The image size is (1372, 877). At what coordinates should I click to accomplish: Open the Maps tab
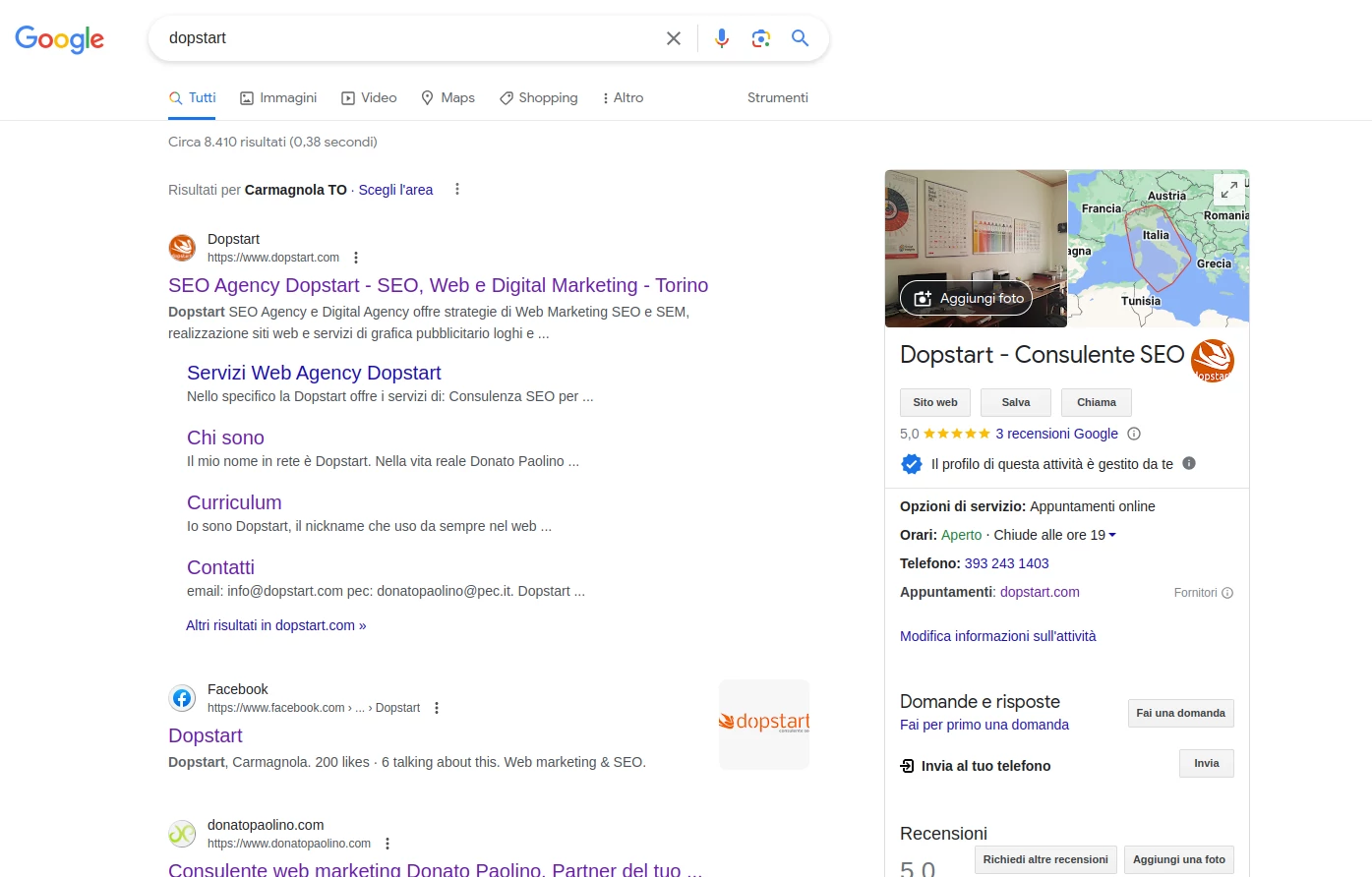coord(447,97)
